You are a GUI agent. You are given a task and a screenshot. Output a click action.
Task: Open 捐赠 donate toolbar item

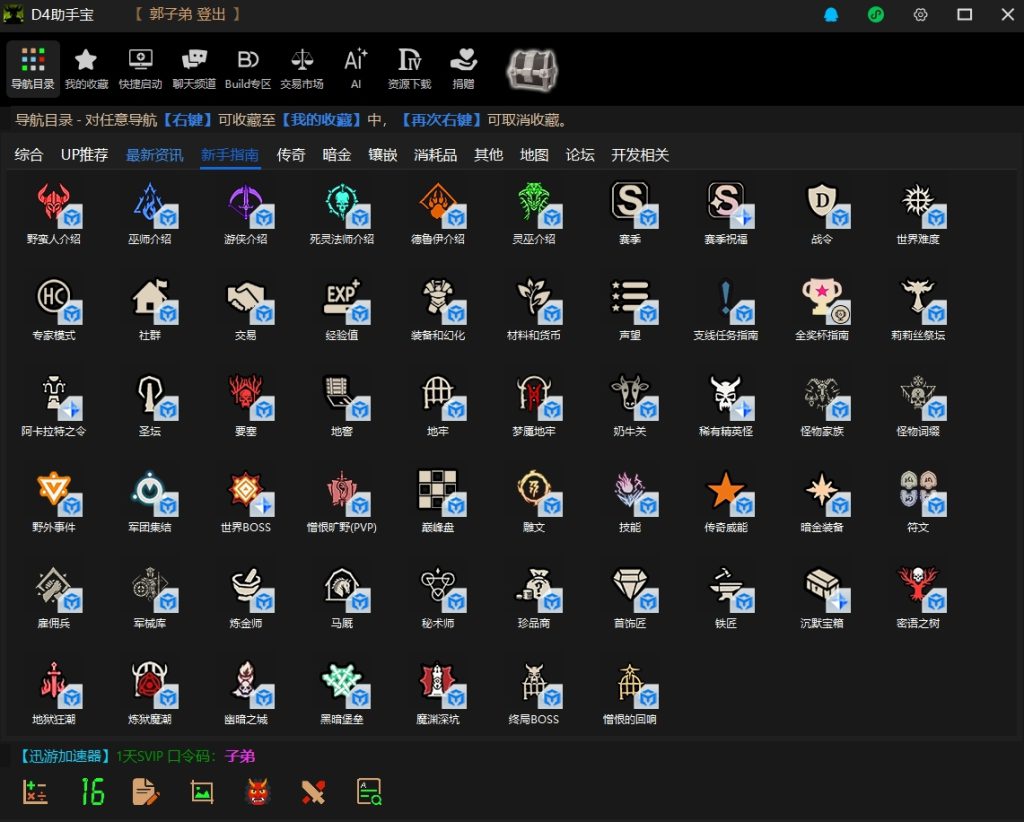(464, 68)
